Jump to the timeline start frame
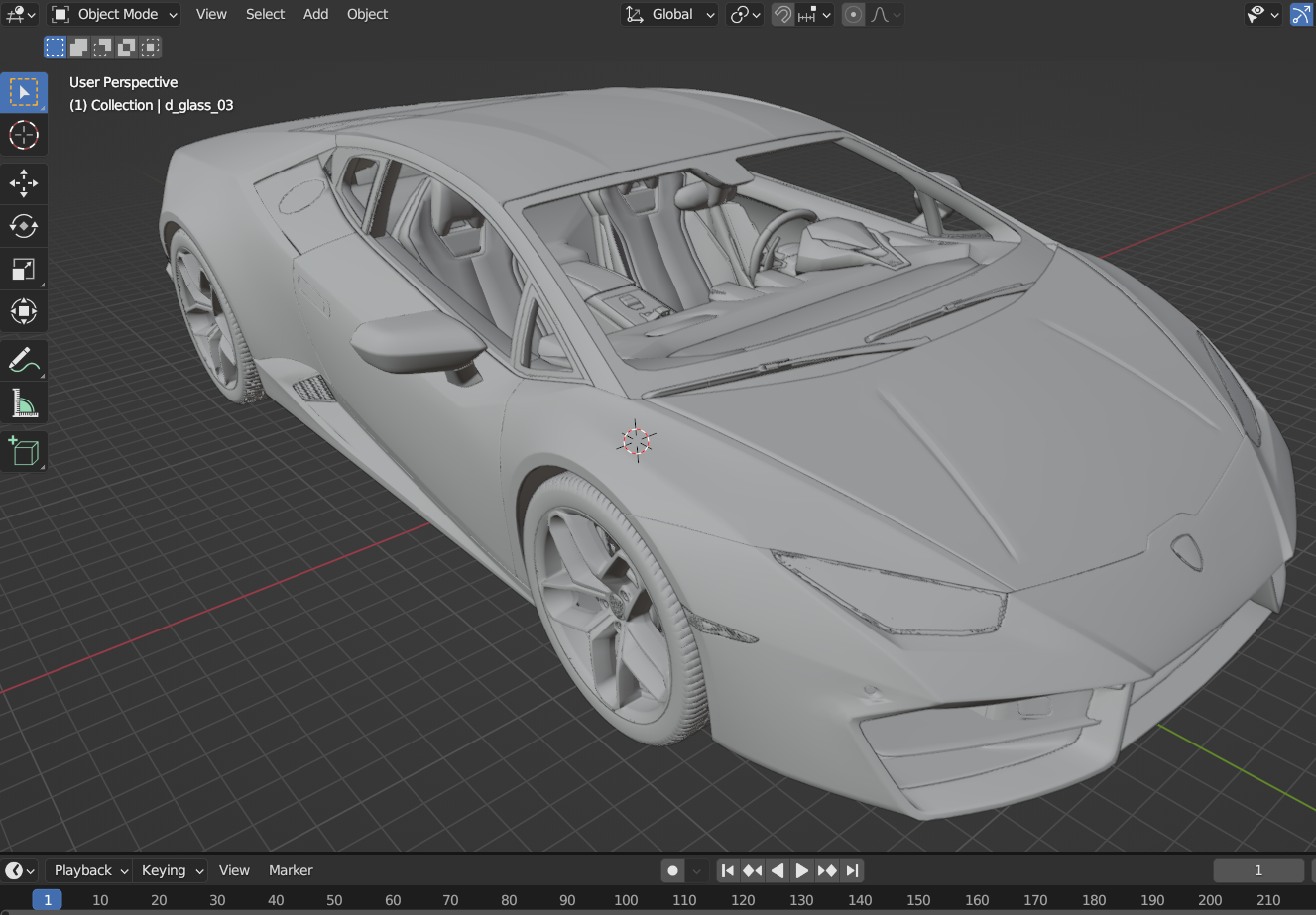Viewport: 1316px width, 915px height. pos(728,870)
